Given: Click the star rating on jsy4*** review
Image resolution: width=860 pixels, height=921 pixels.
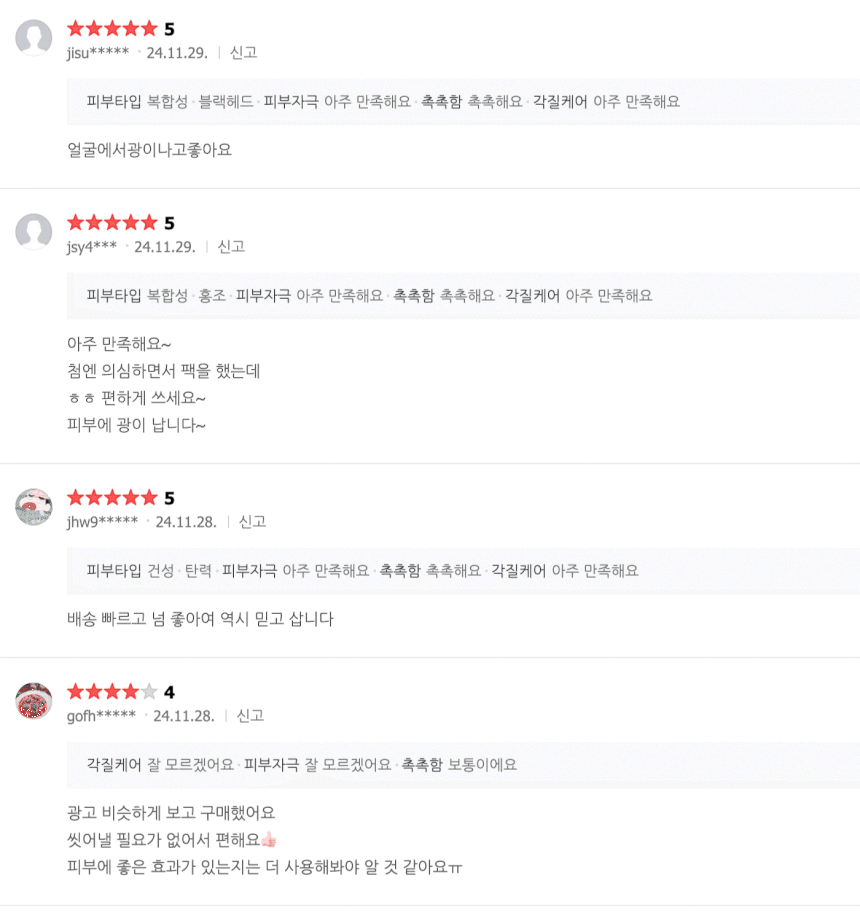Looking at the screenshot, I should tap(112, 223).
